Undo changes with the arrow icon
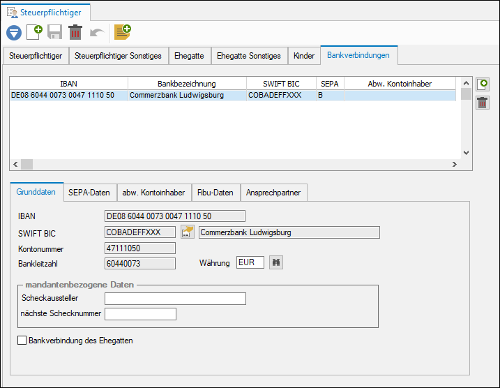500x388 pixels. click(97, 33)
